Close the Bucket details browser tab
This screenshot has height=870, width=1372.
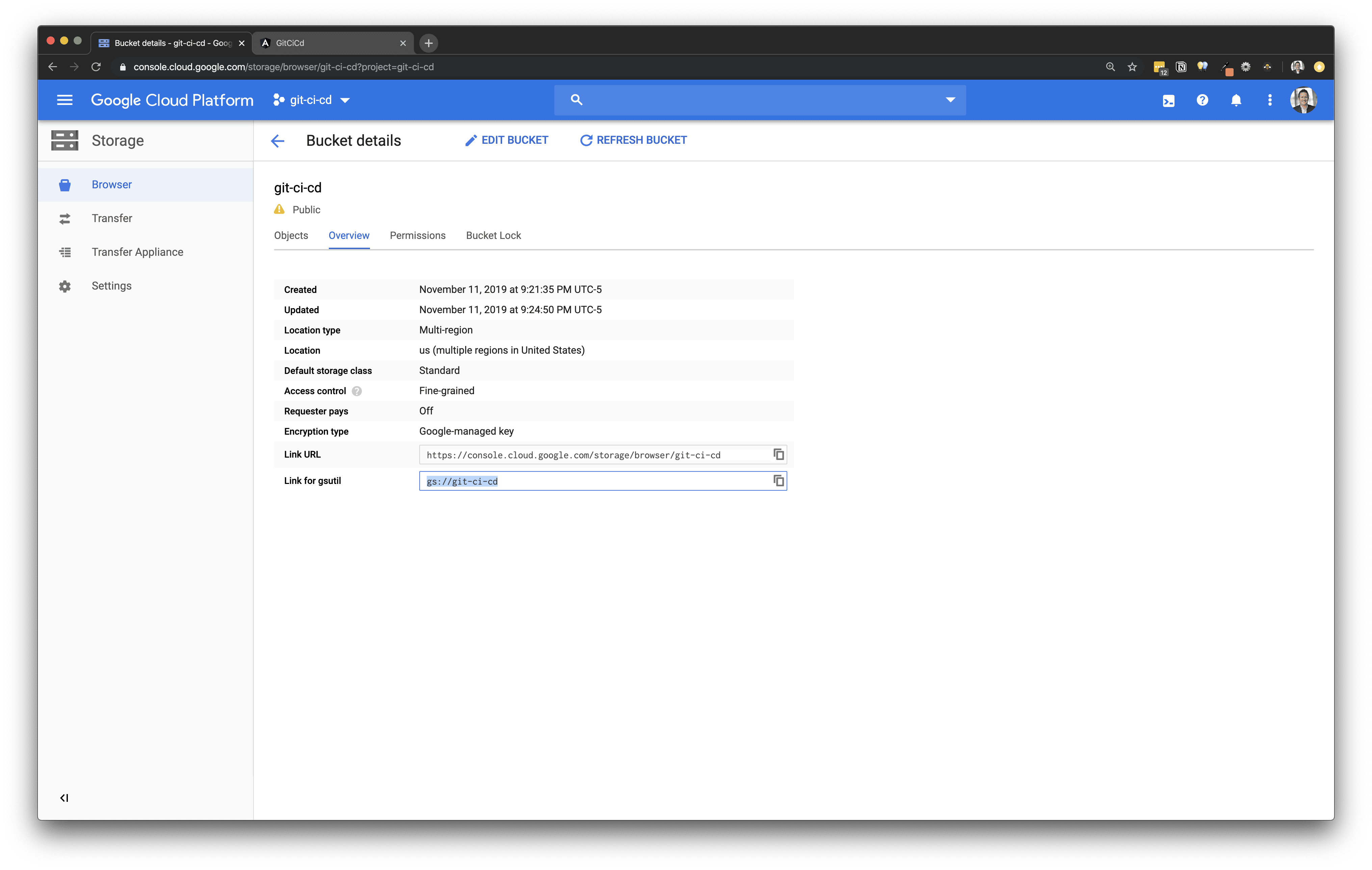(242, 43)
